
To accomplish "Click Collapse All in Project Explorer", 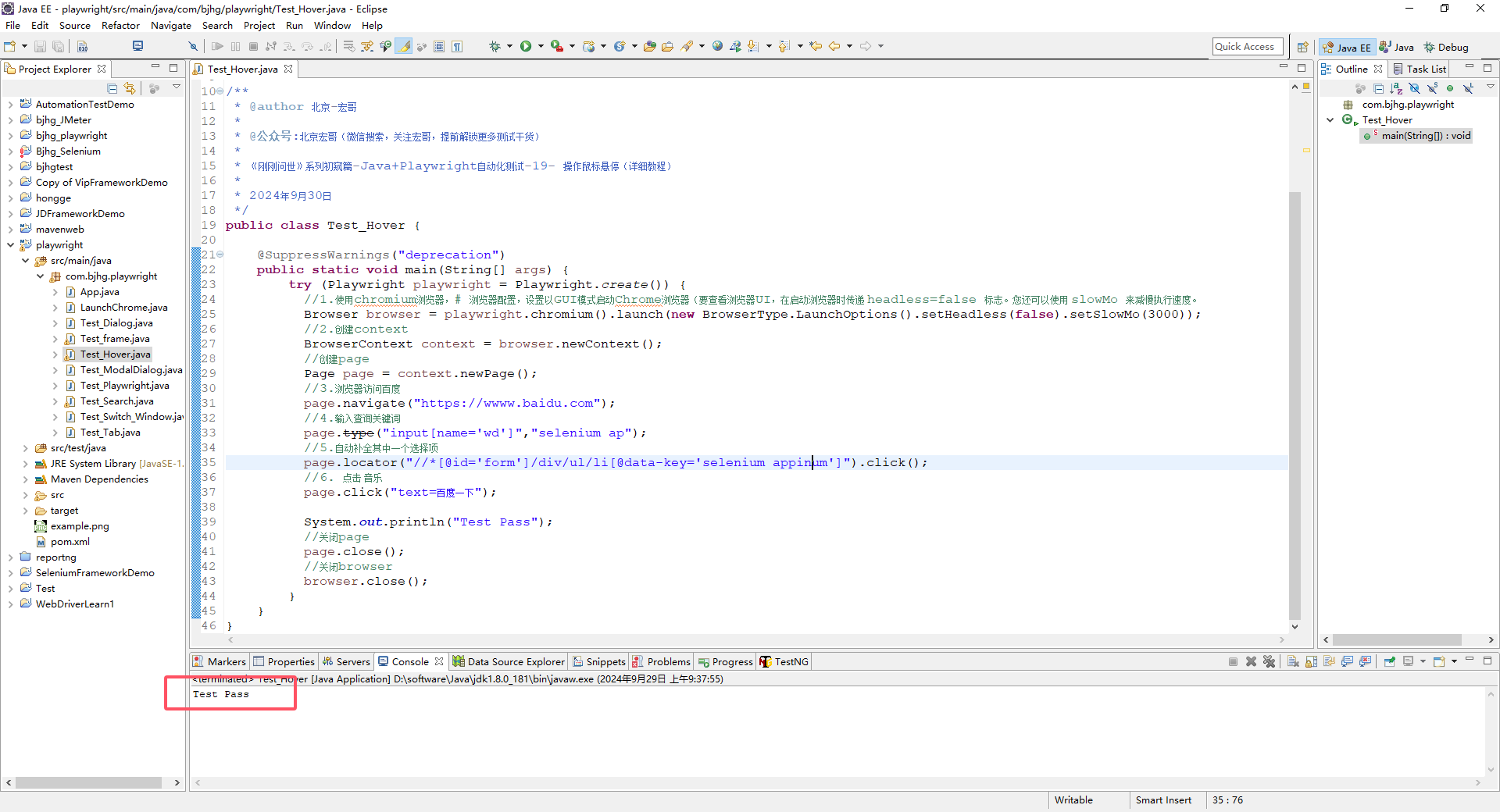I will (x=112, y=88).
